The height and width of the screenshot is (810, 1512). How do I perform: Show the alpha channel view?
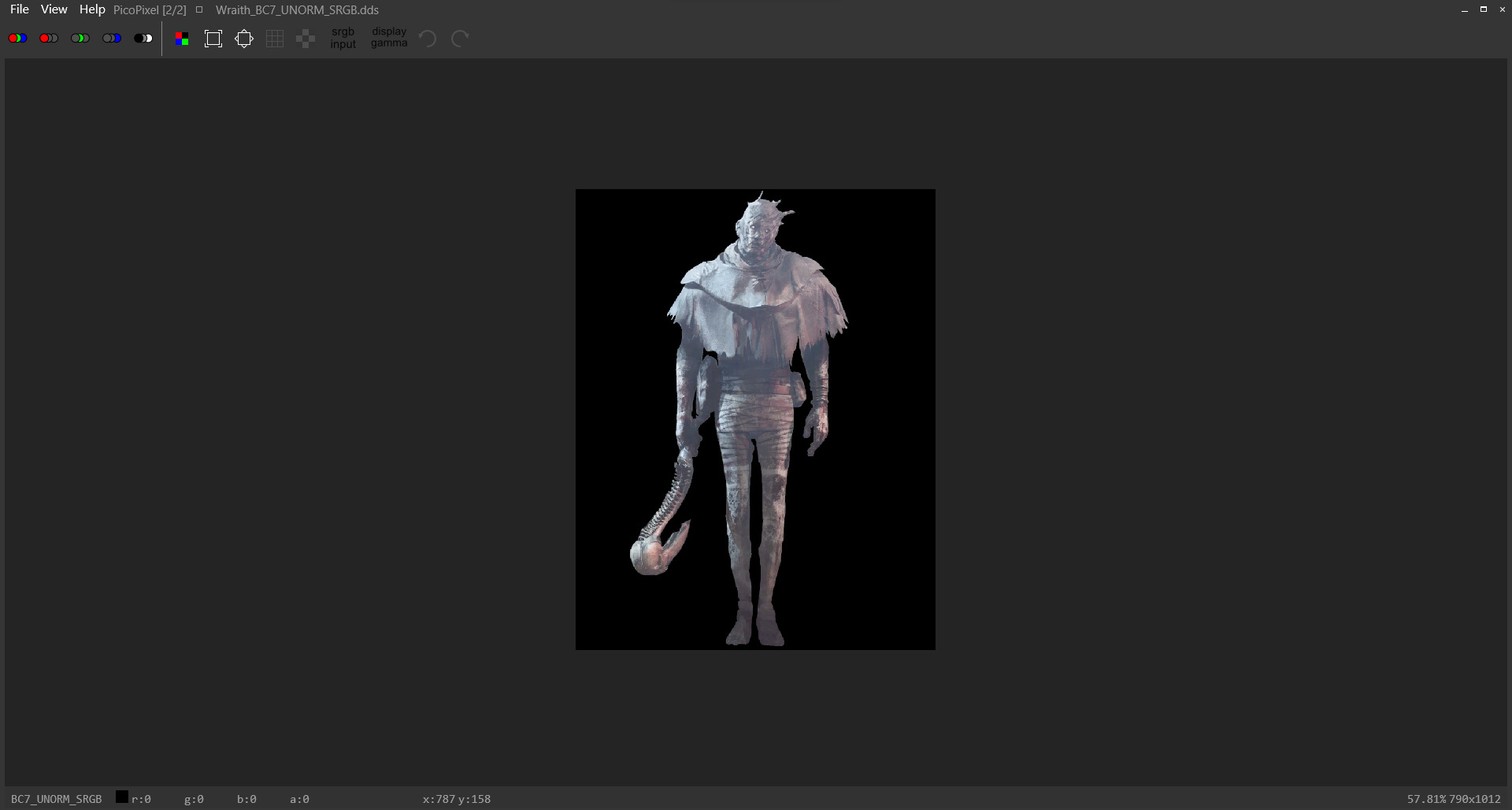[143, 38]
